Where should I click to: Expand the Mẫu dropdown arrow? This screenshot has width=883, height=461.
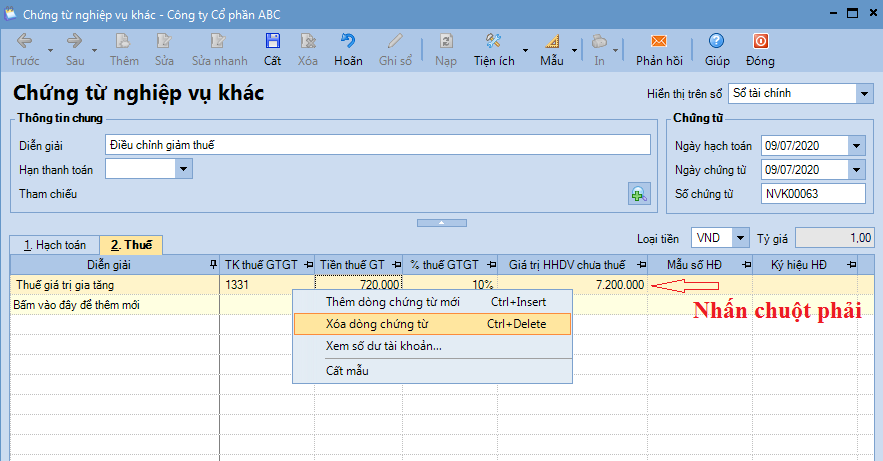574,50
